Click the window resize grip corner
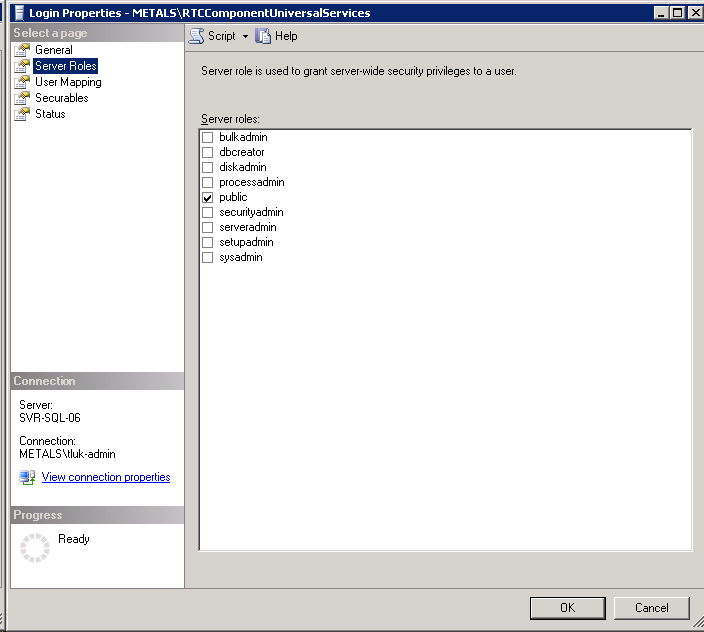 pos(697,622)
